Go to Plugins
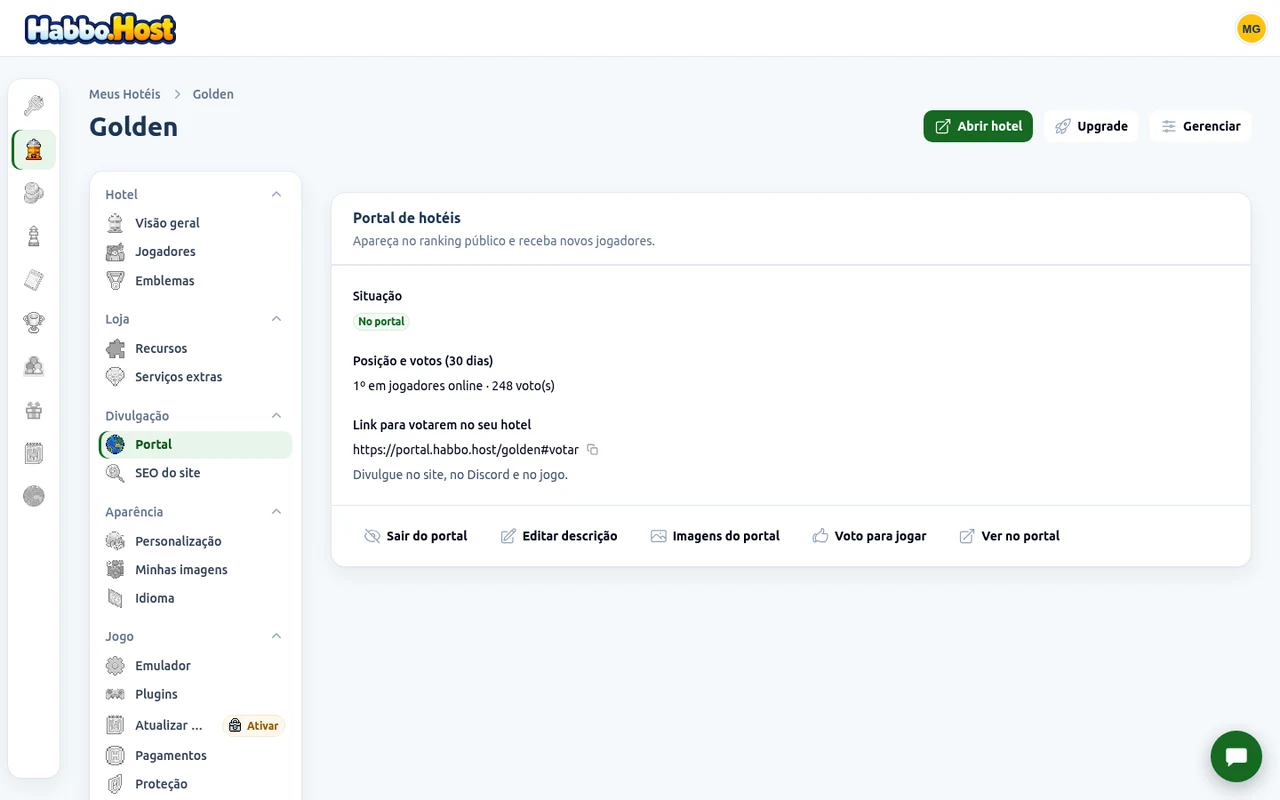Image resolution: width=1280 pixels, height=800 pixels. (195, 694)
